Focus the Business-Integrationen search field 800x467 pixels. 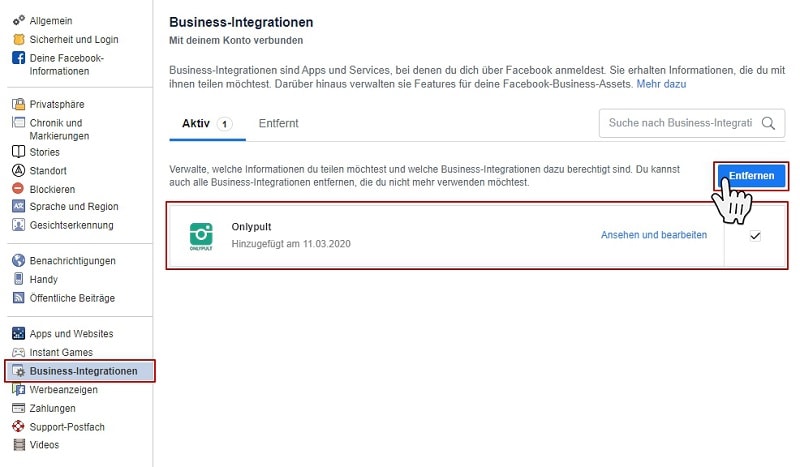pos(680,123)
